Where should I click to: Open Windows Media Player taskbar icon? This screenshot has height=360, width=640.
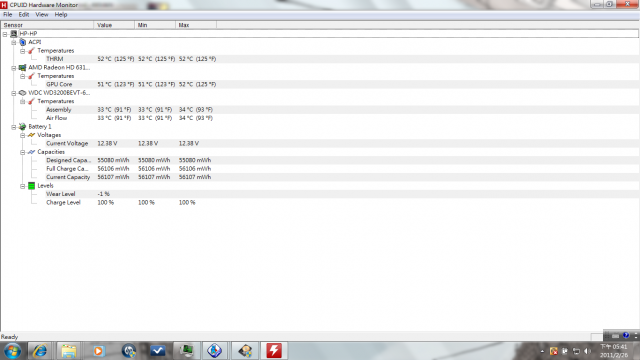(x=98, y=351)
